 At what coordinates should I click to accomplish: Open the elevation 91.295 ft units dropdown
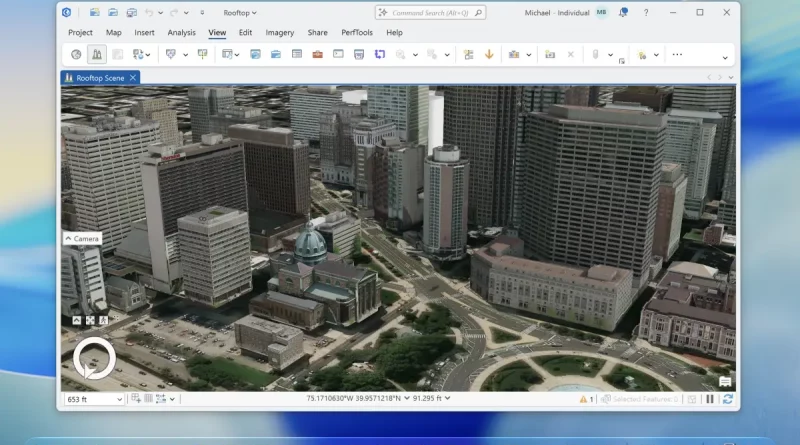pyautogui.click(x=447, y=398)
